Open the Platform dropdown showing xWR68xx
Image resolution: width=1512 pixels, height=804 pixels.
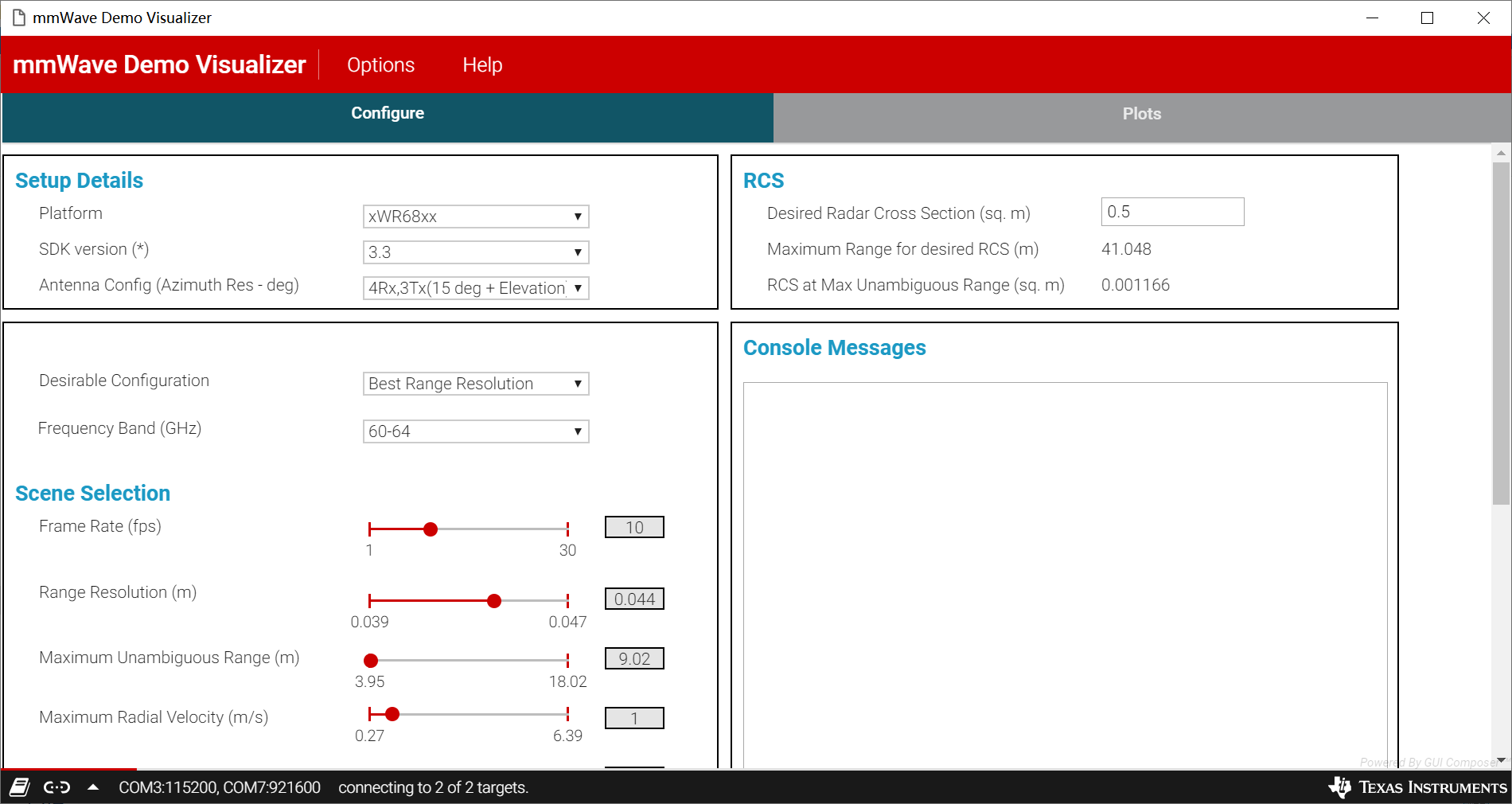(x=476, y=217)
